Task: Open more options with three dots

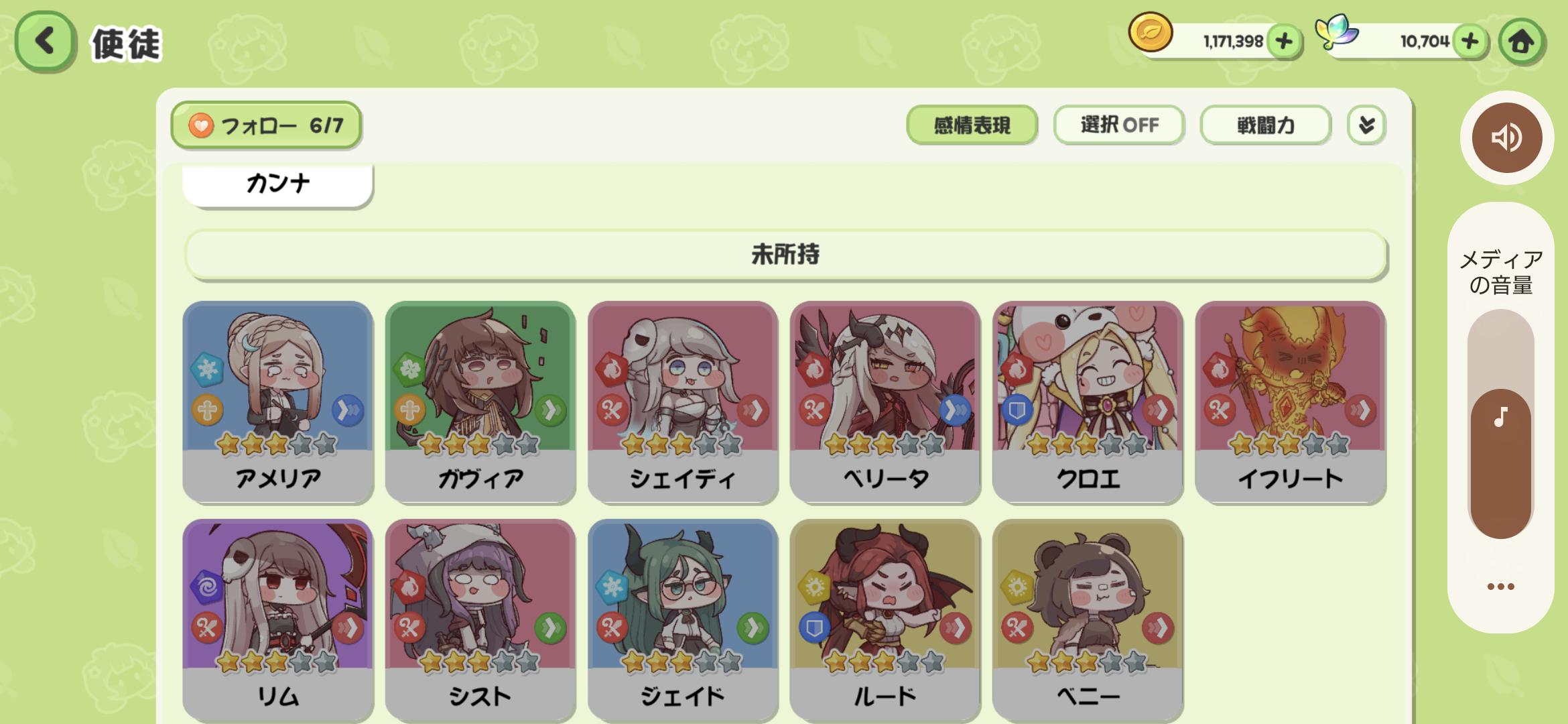Action: (1500, 587)
